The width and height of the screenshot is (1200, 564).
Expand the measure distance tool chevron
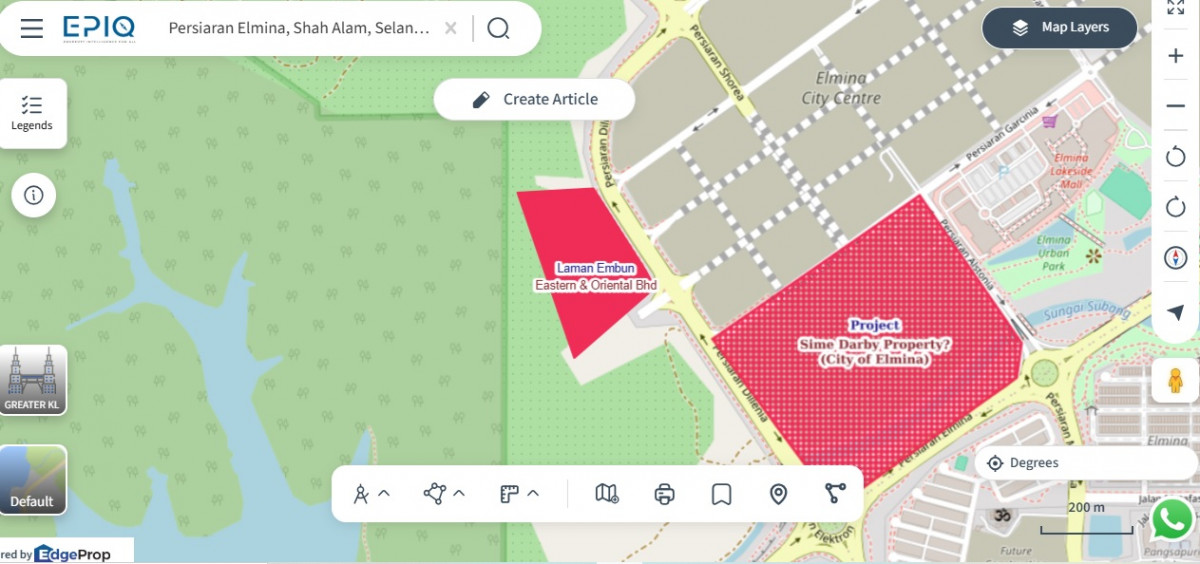(384, 493)
